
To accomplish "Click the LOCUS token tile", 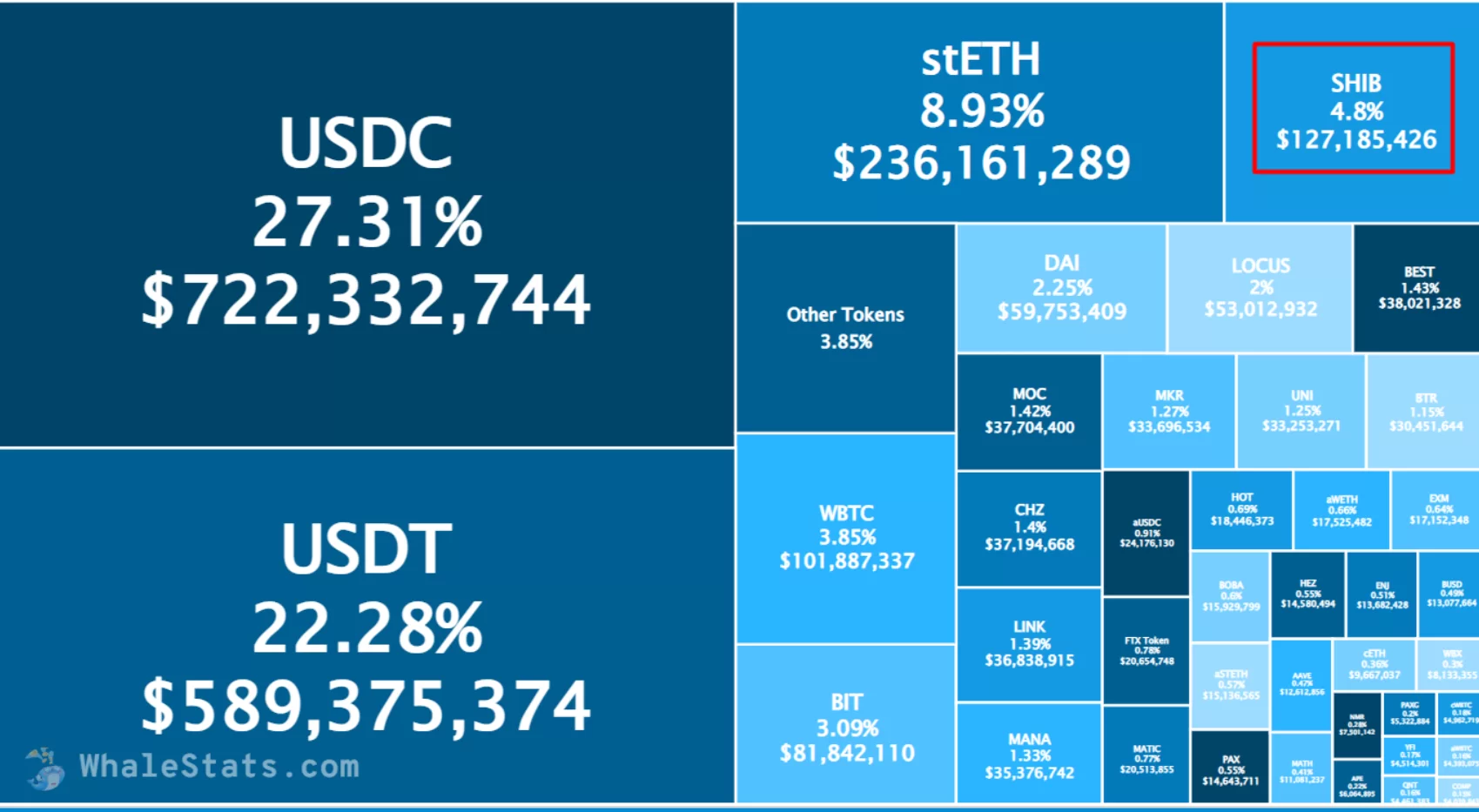I will 1260,288.
